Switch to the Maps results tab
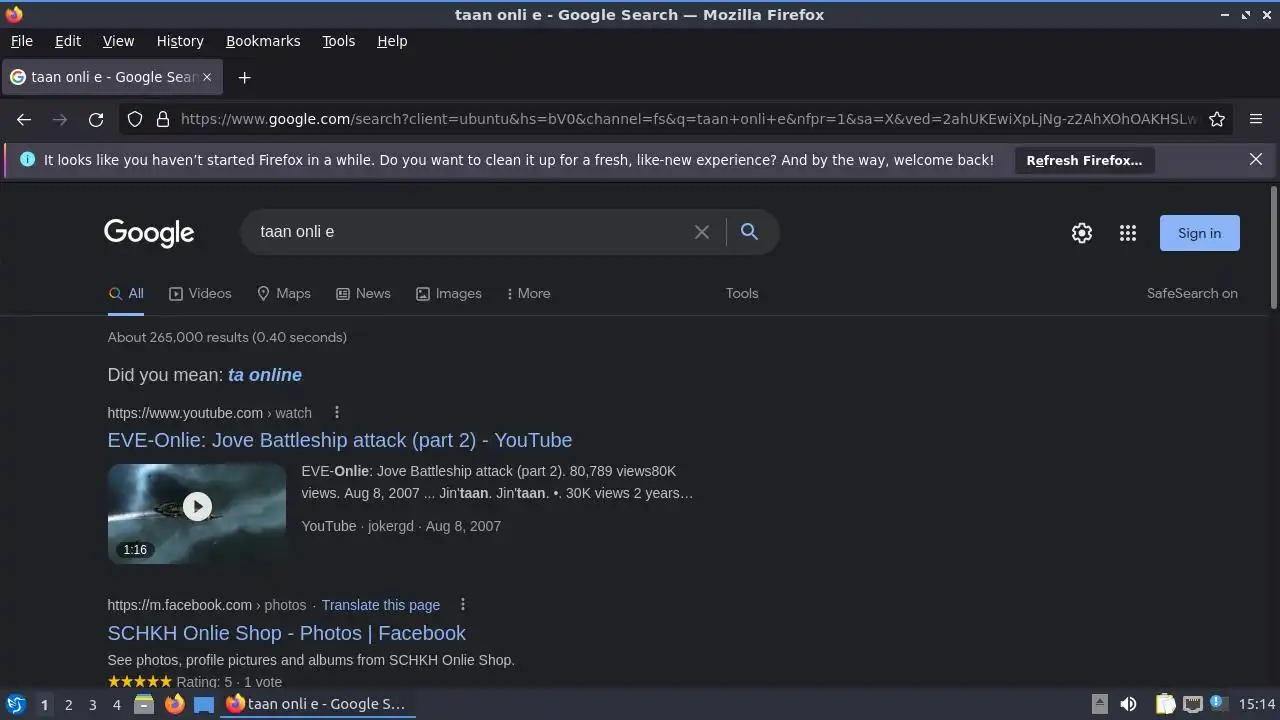This screenshot has height=720, width=1280. click(x=284, y=293)
